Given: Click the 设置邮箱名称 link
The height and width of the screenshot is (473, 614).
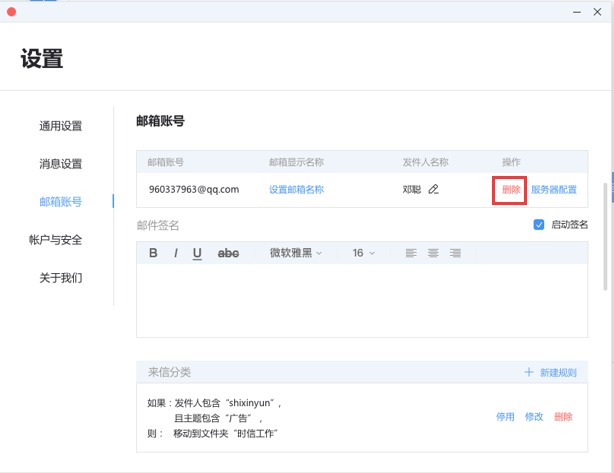Looking at the screenshot, I should click(296, 190).
